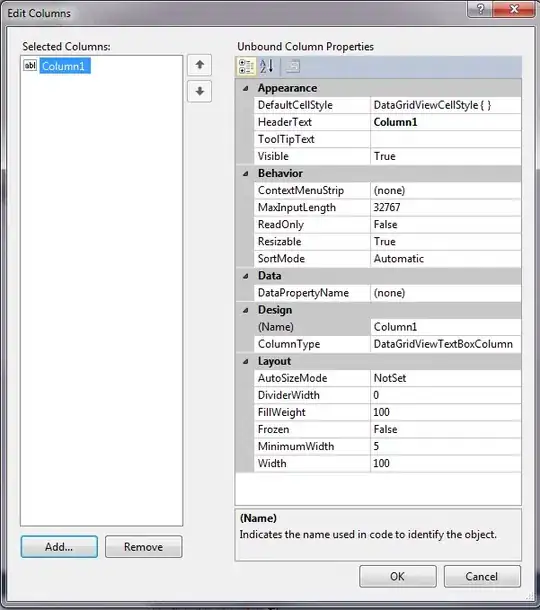The width and height of the screenshot is (540, 610).
Task: Click the textbox column icon beside Column1
Action: [x=30, y=65]
